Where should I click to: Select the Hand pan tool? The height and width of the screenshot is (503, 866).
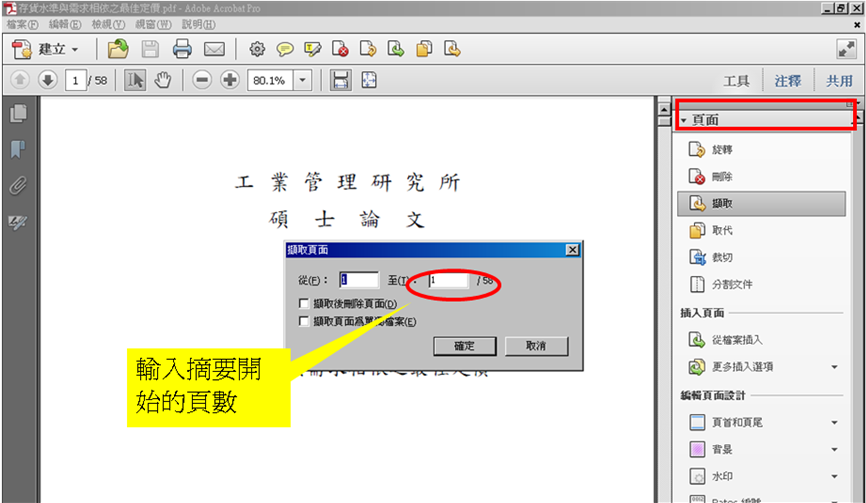point(163,80)
